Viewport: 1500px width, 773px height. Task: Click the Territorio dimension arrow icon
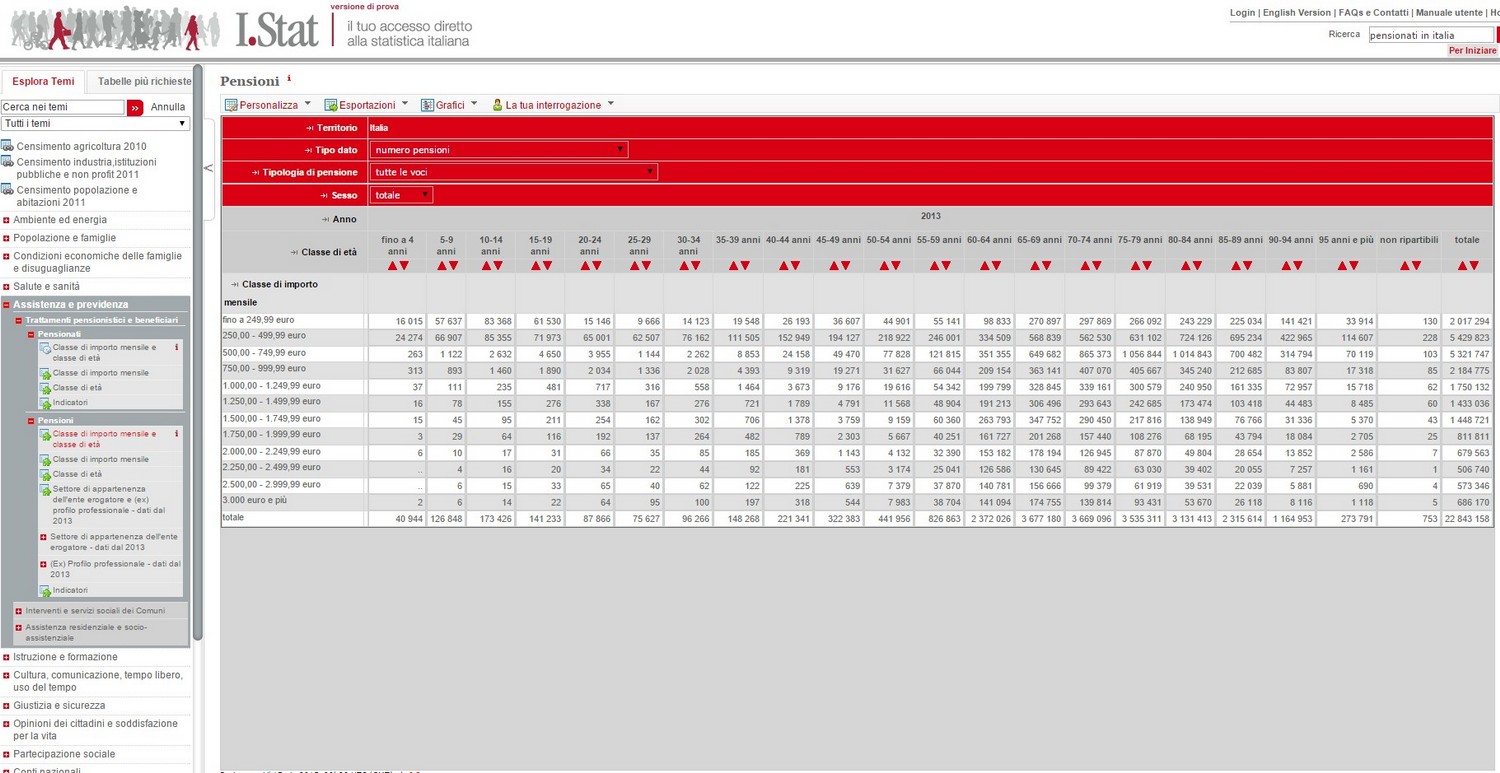pos(309,128)
